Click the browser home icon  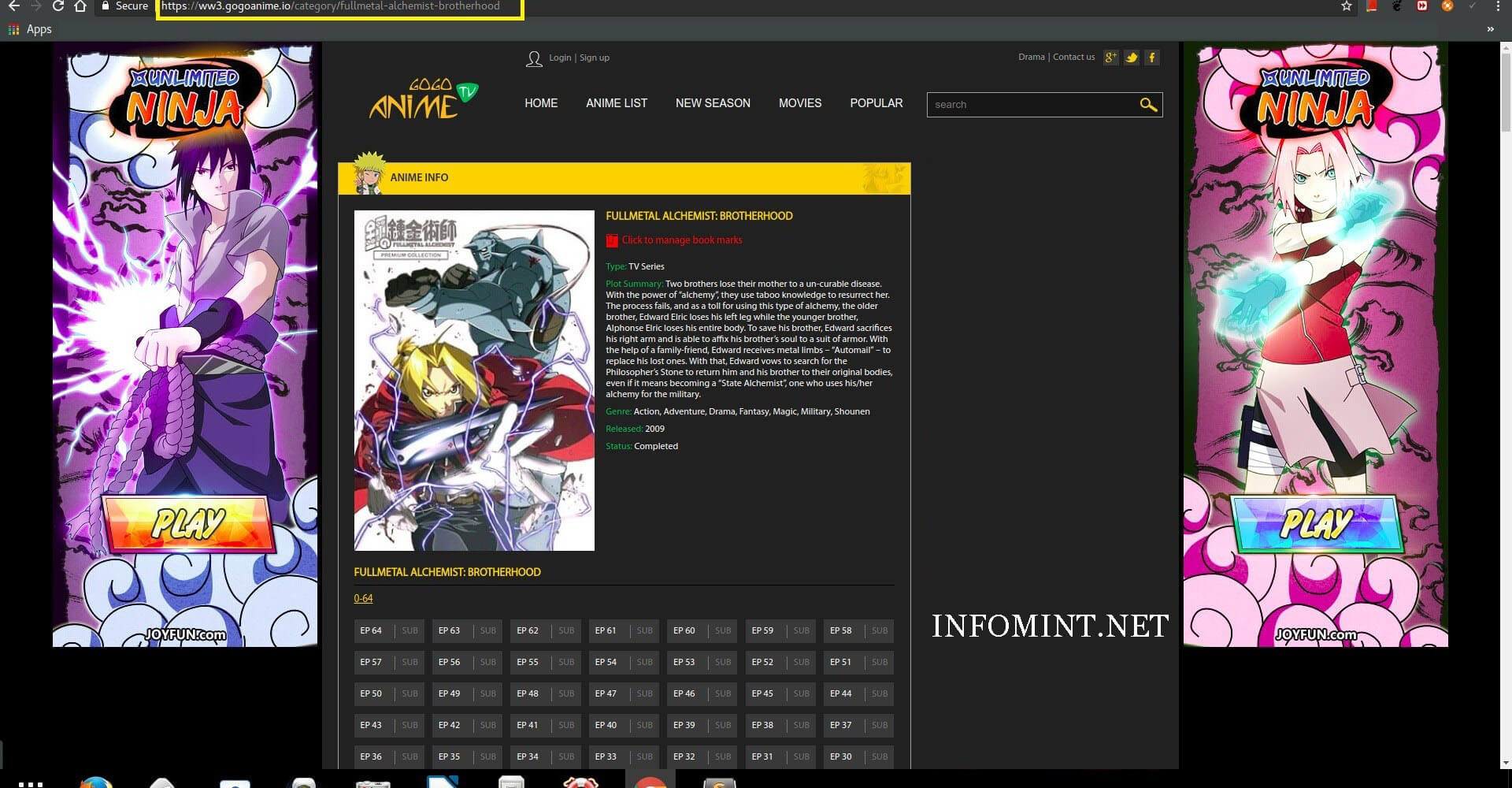pos(80,6)
